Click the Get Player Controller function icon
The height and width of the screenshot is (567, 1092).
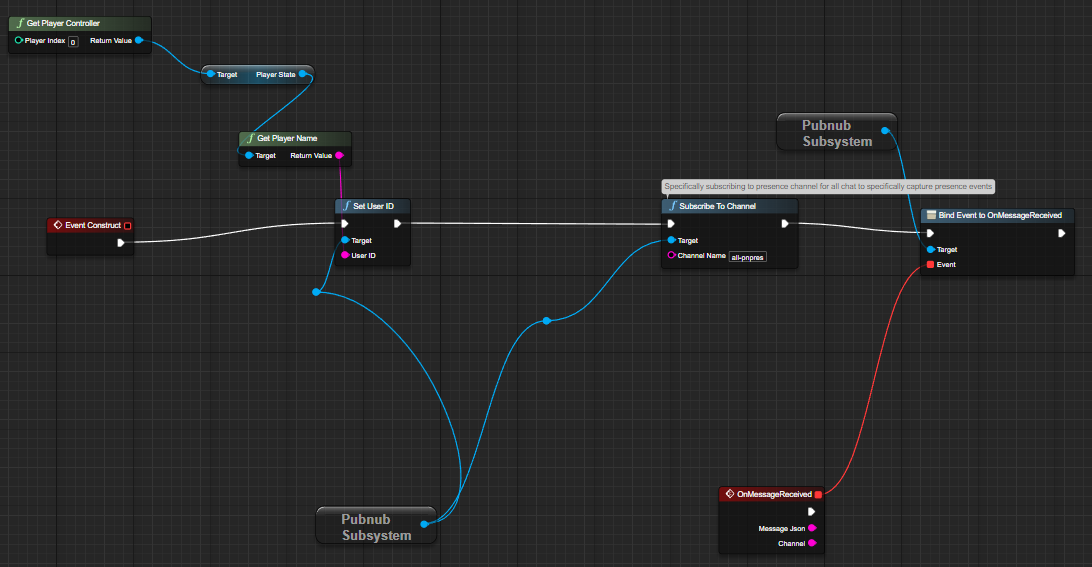pyautogui.click(x=20, y=23)
